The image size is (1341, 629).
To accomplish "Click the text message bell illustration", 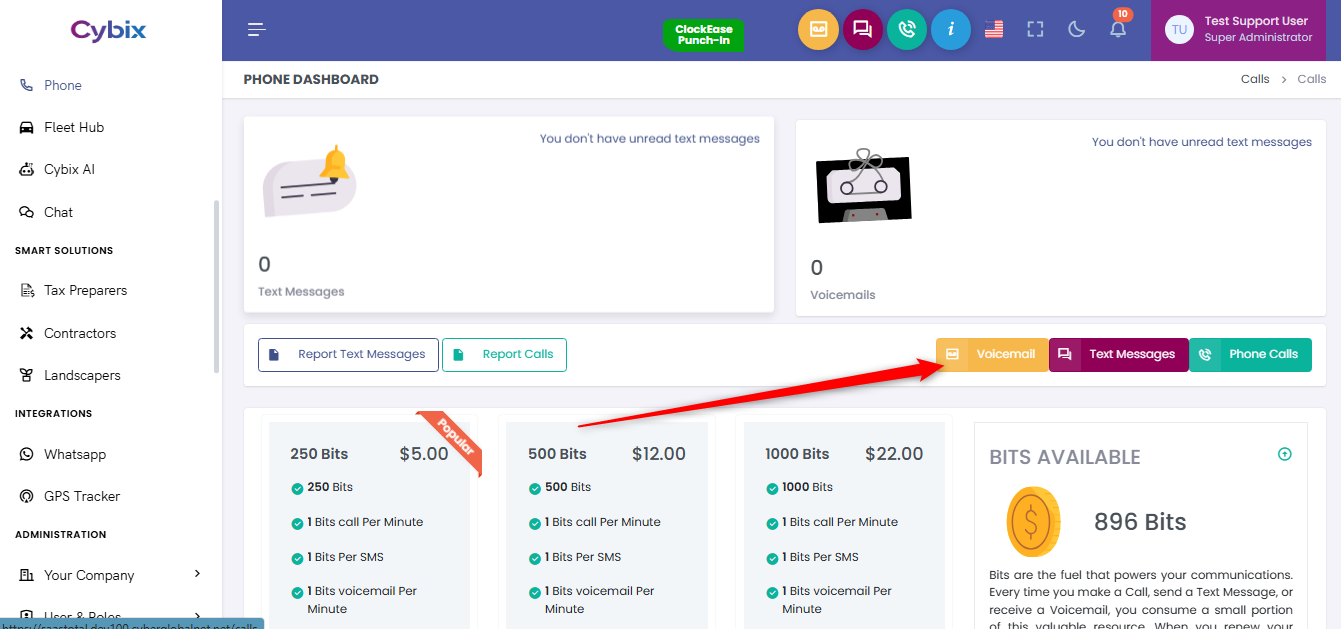I will tap(310, 182).
